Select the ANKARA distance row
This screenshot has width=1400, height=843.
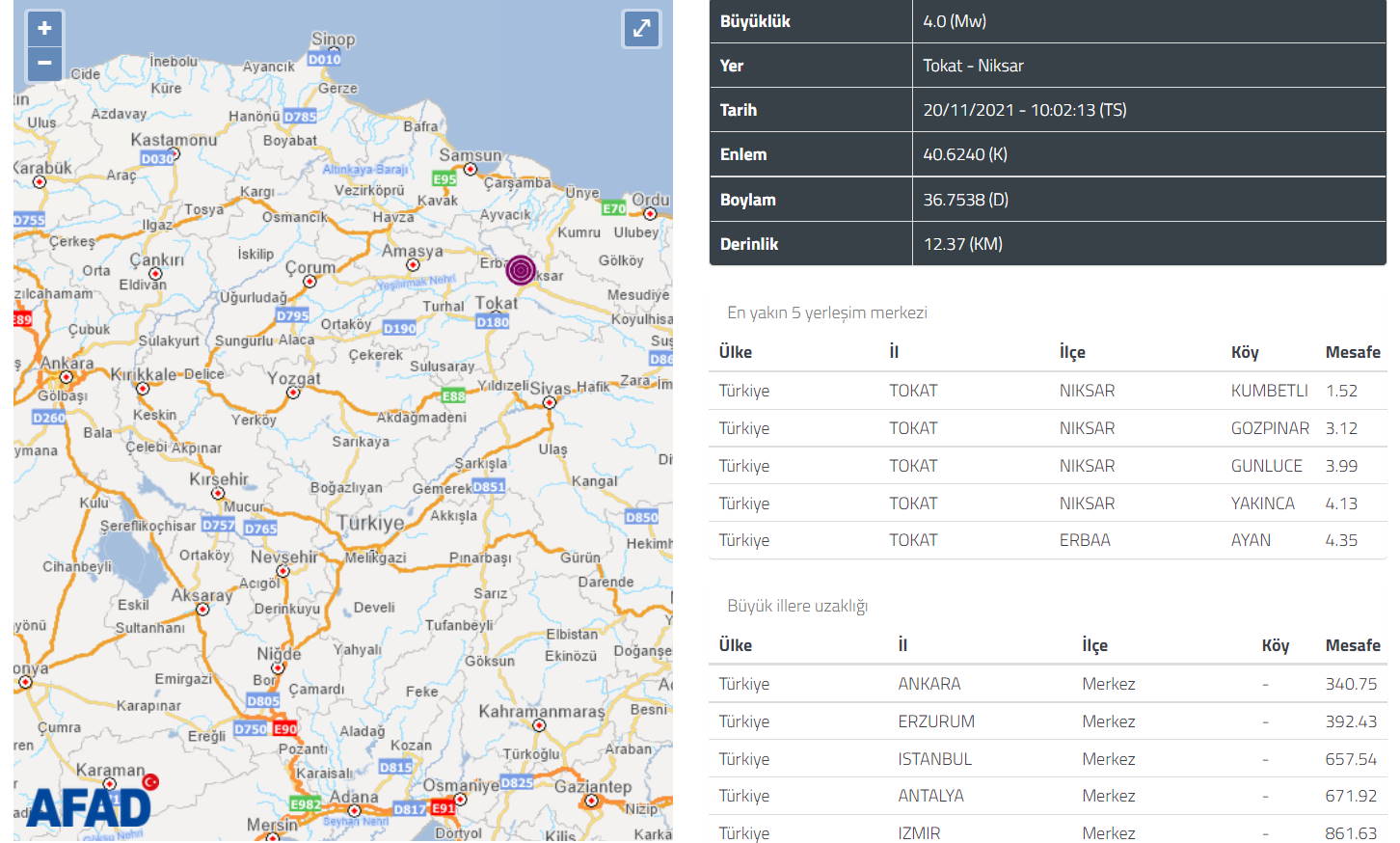(x=1047, y=684)
